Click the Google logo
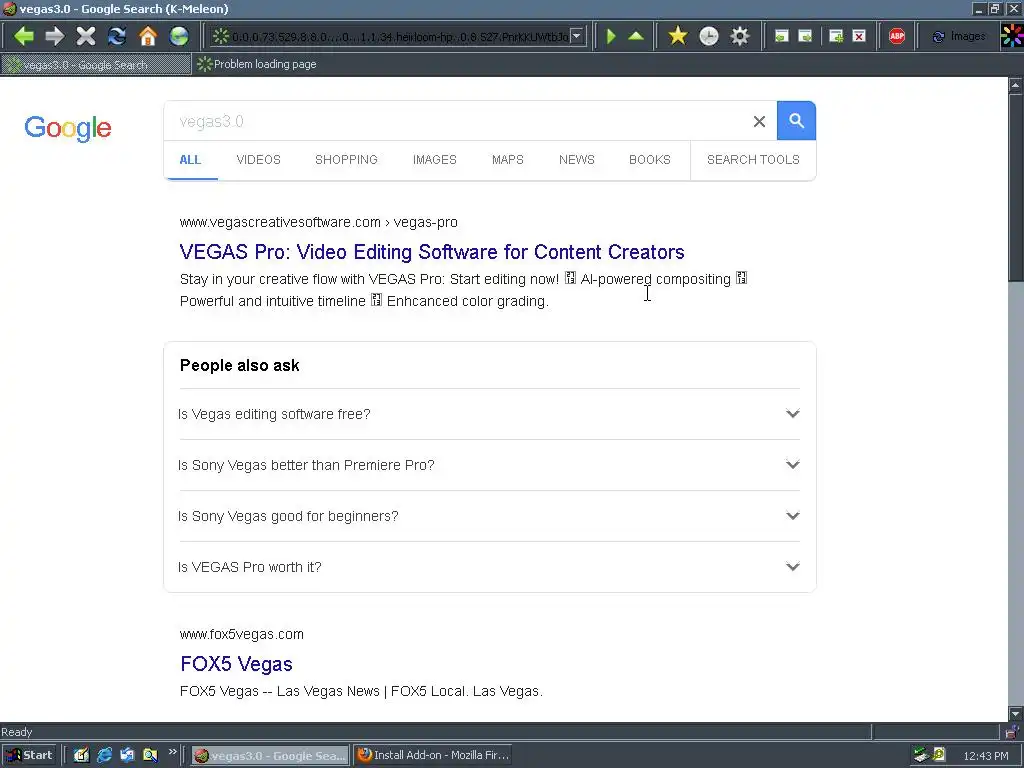Image resolution: width=1024 pixels, height=768 pixels. pos(68,128)
